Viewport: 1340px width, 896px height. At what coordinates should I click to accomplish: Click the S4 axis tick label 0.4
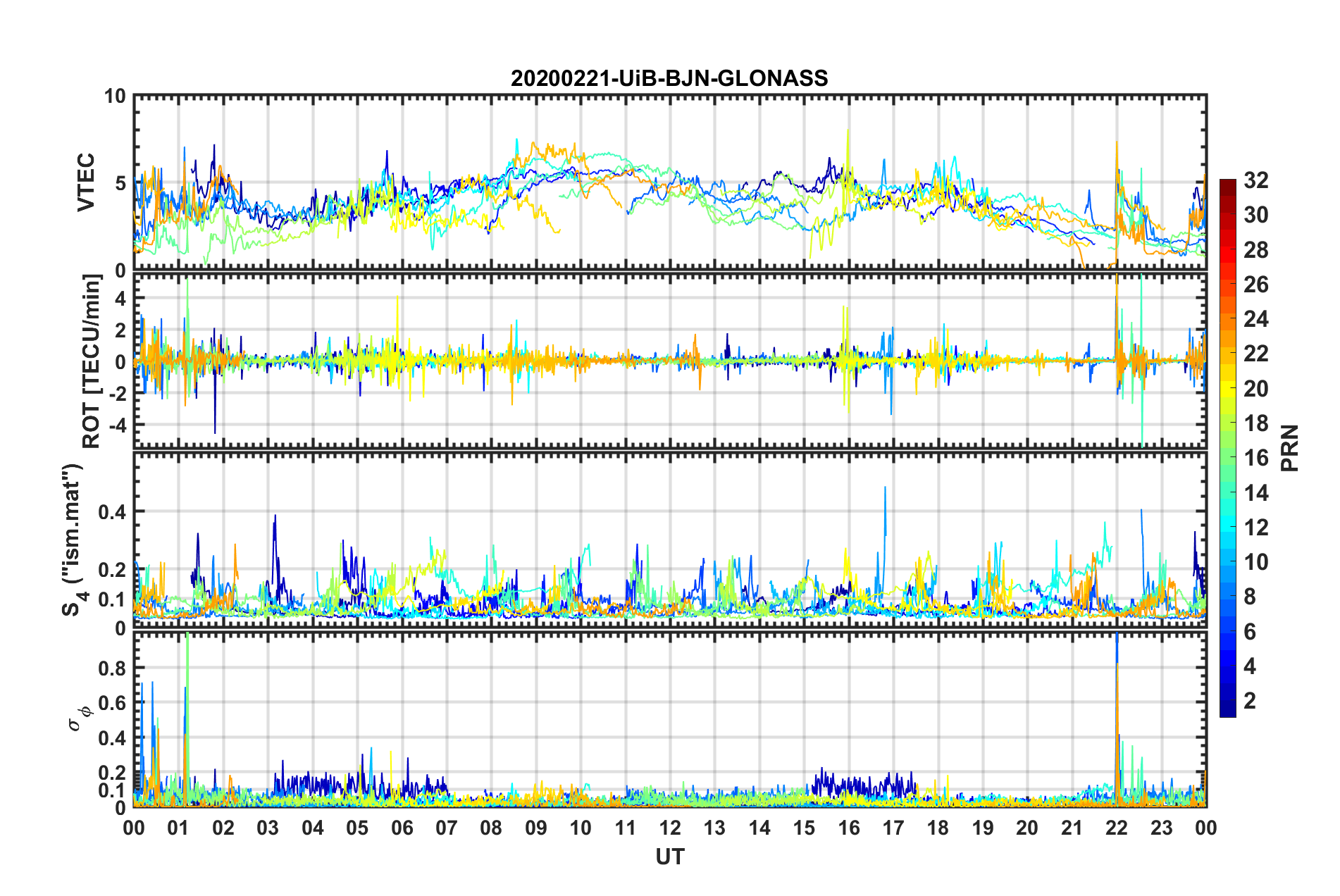click(113, 512)
